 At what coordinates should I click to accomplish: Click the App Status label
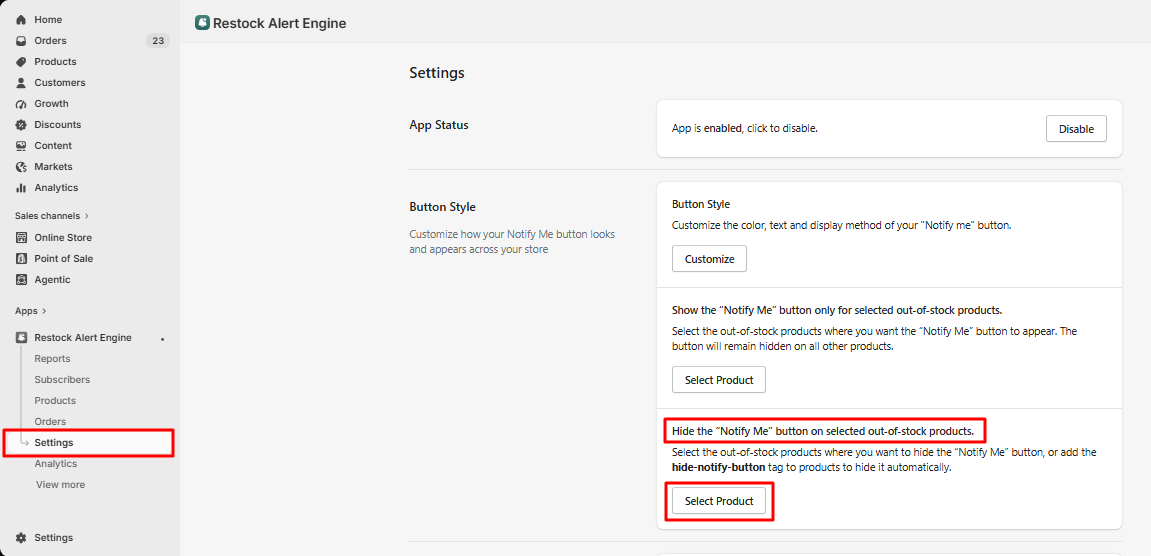click(x=439, y=125)
